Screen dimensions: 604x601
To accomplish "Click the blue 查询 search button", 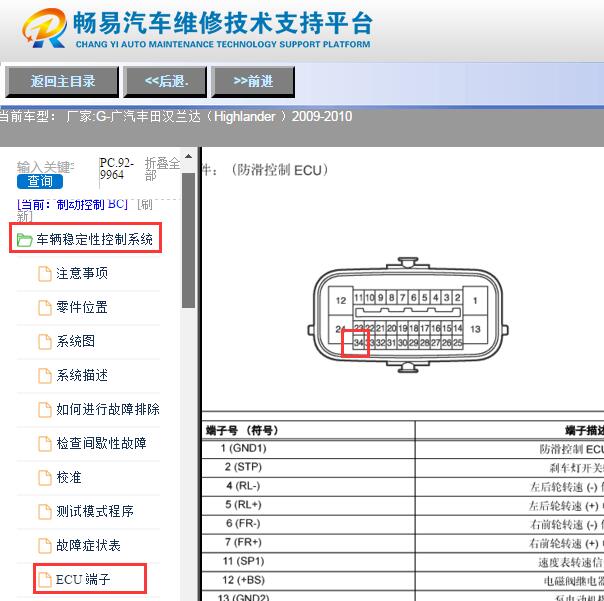I will coord(40,181).
